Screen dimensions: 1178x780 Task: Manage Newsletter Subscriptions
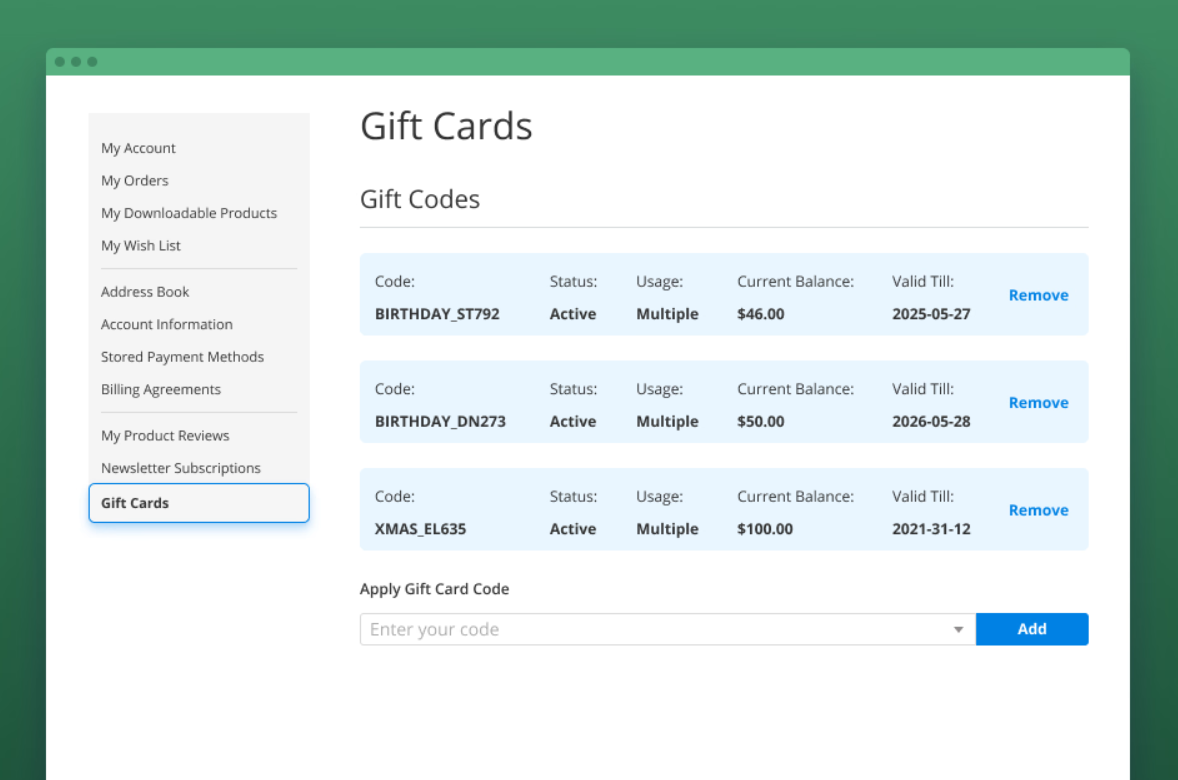[x=181, y=467]
